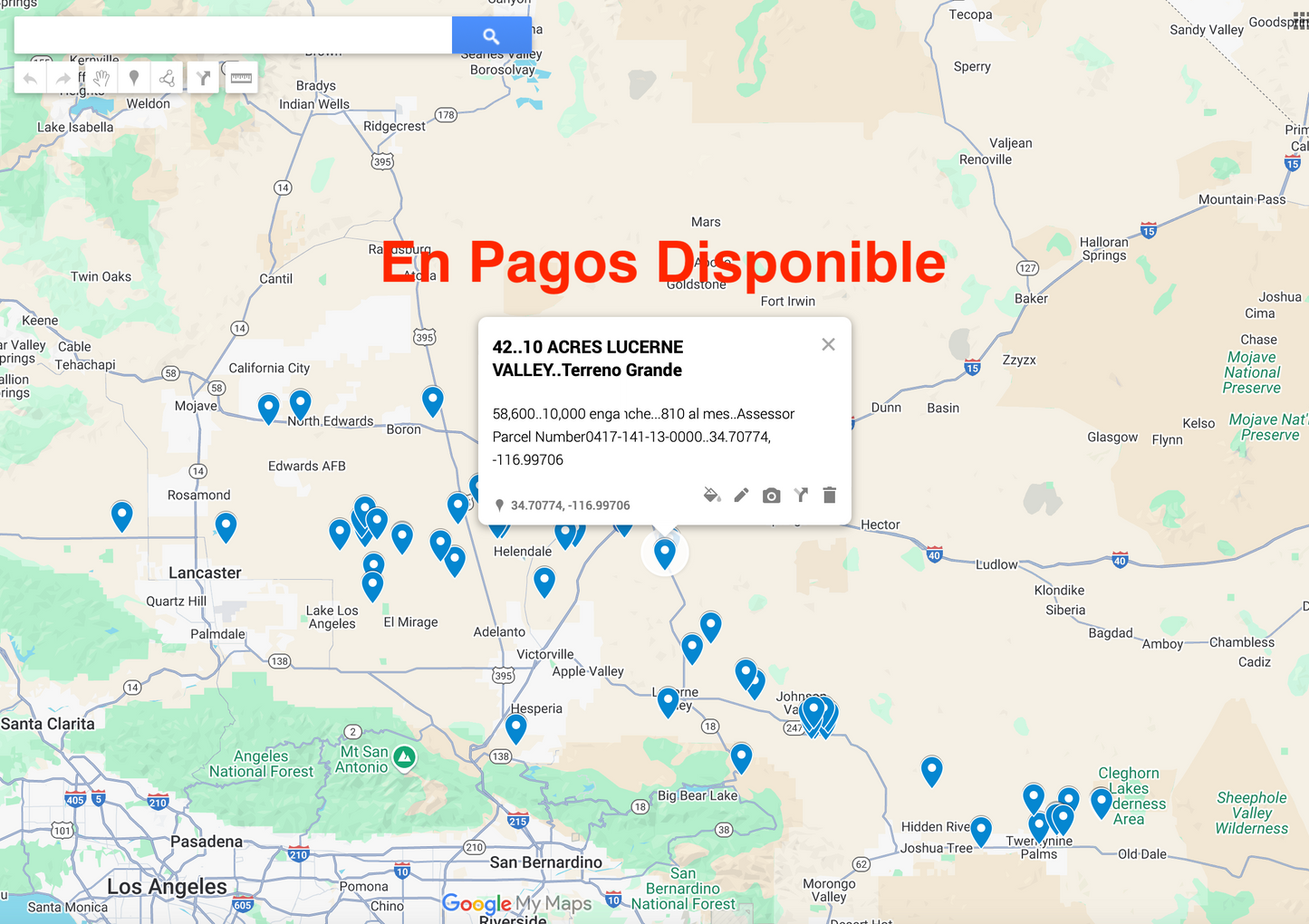Viewport: 1309px width, 924px height.
Task: Click the blue search button
Action: (x=491, y=35)
